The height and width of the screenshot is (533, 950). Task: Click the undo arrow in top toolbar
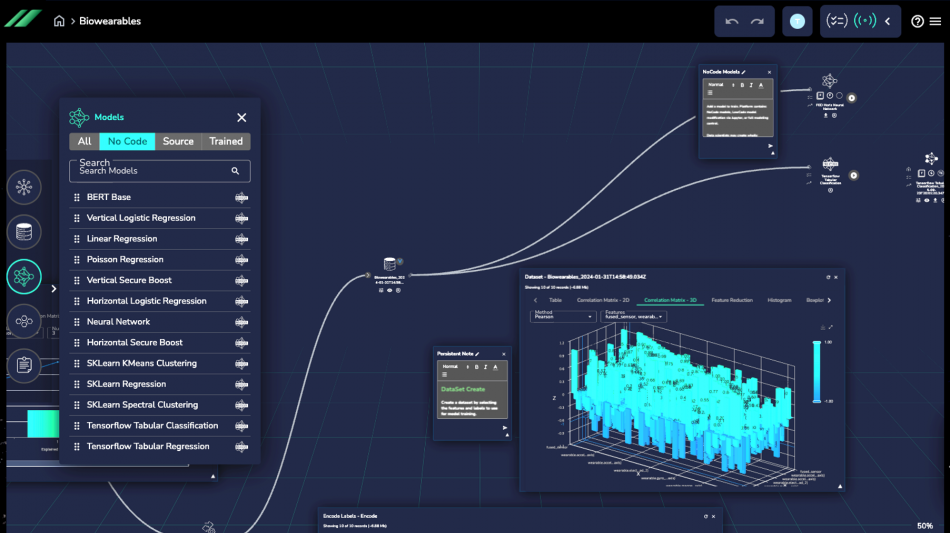(732, 21)
